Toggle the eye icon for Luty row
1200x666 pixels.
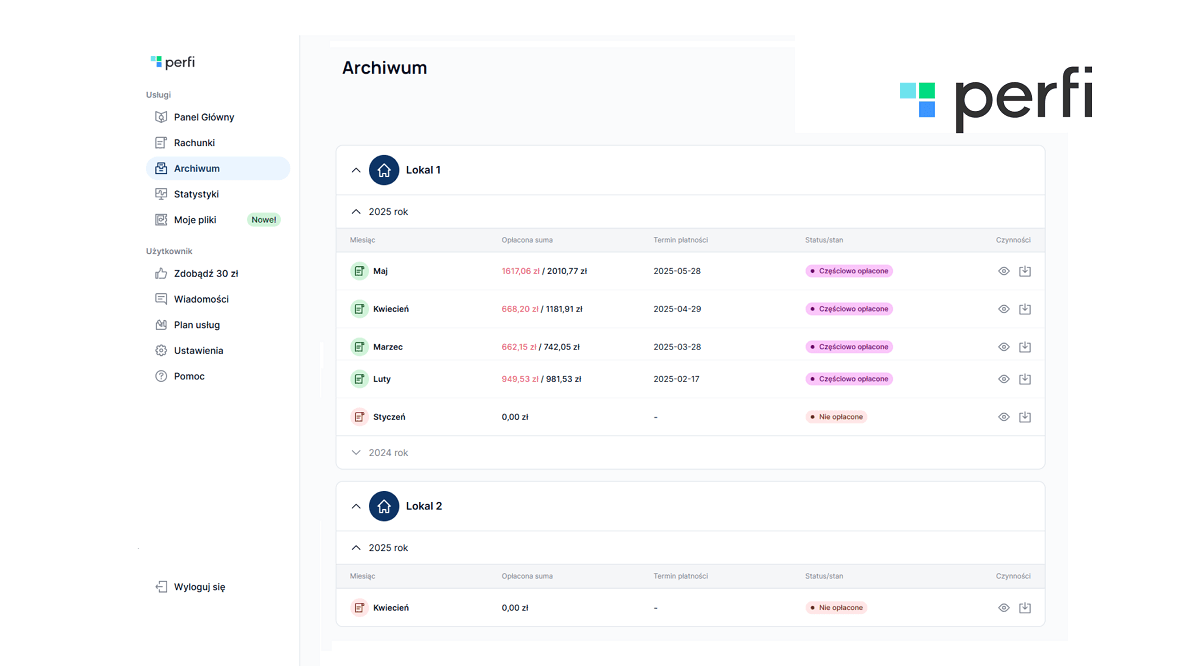(1004, 379)
